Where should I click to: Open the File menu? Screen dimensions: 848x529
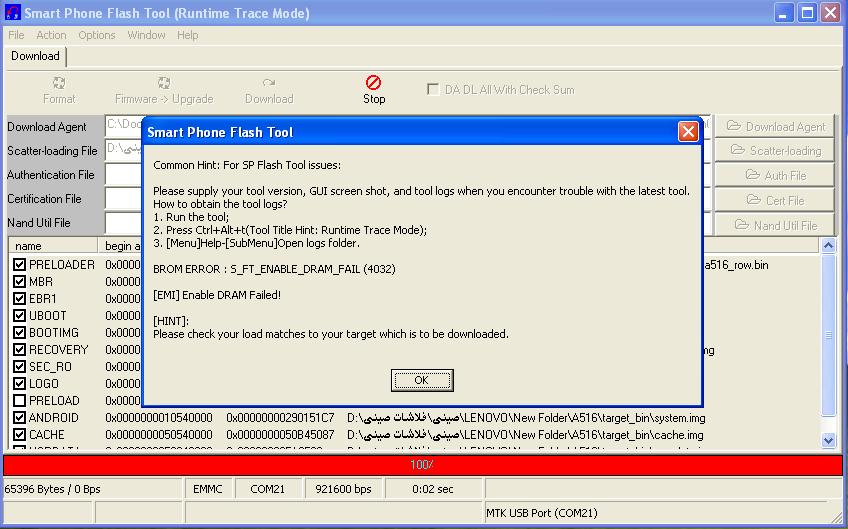(x=16, y=35)
